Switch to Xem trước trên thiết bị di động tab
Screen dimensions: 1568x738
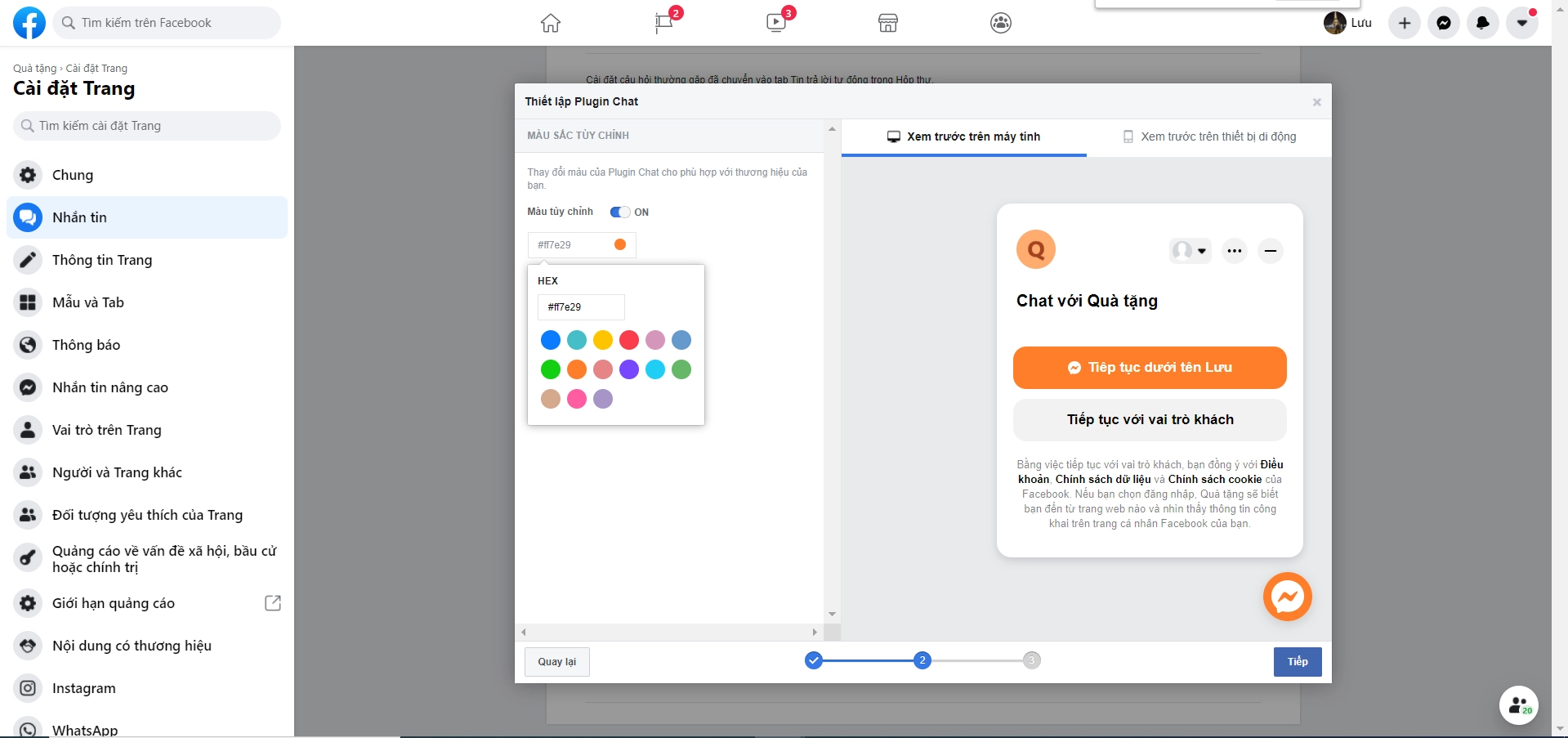[x=1209, y=137]
